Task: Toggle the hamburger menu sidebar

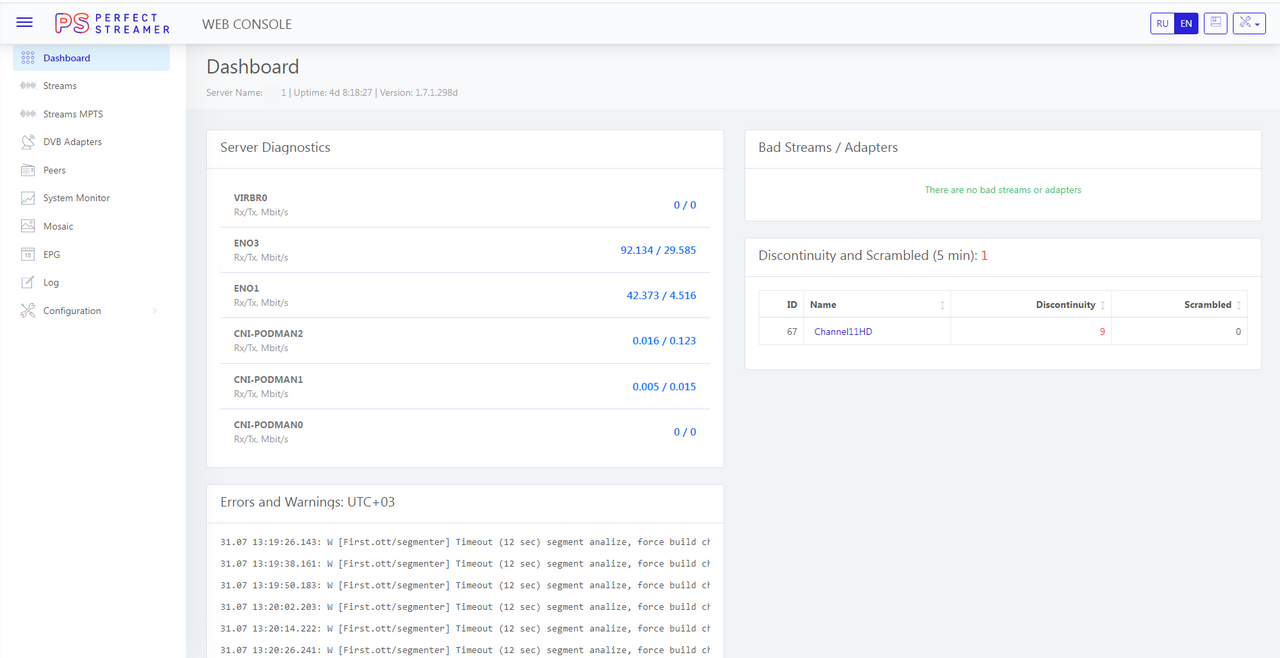Action: (25, 23)
